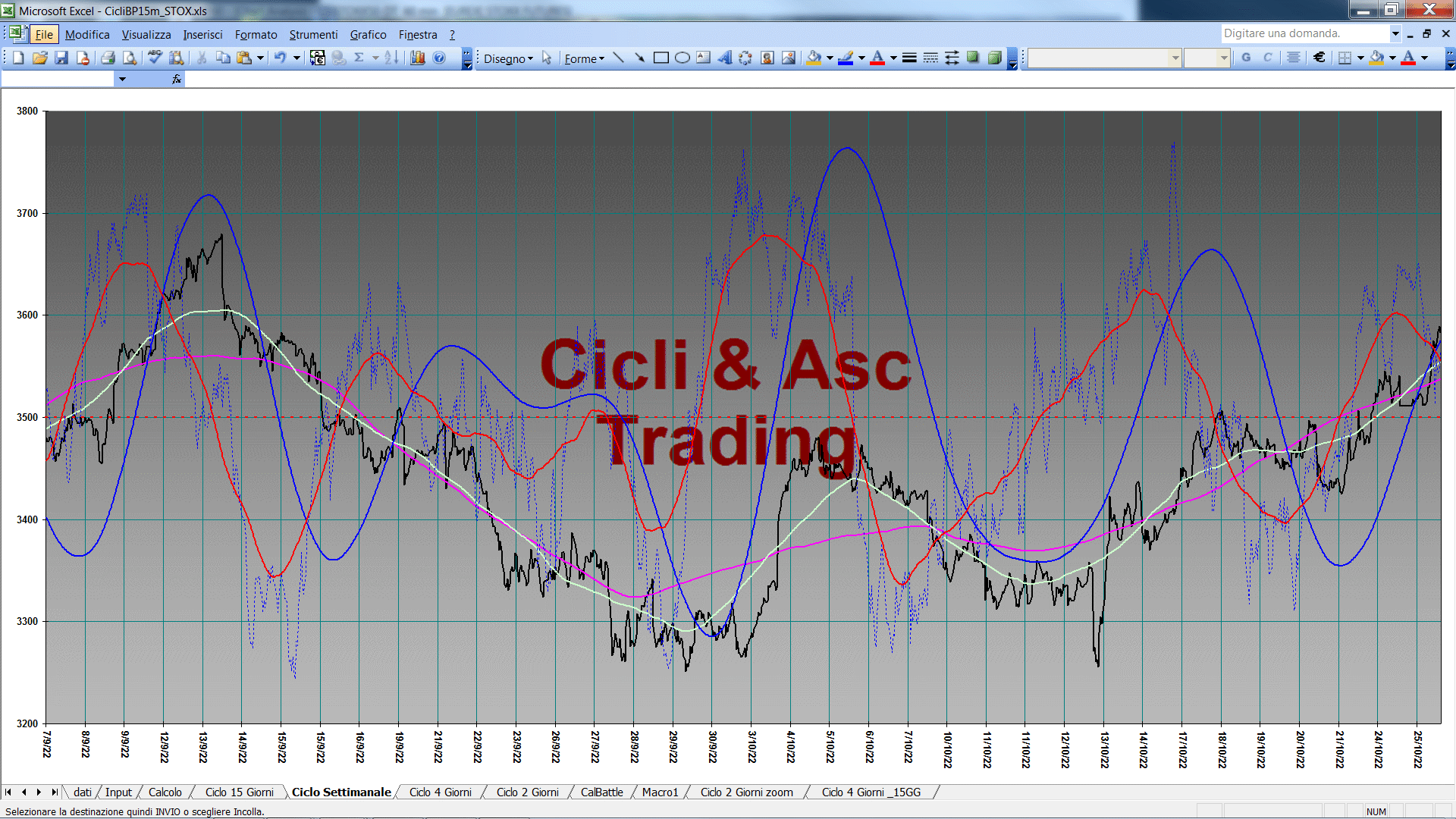1456x819 pixels.
Task: Click the Sort ascending A-Z icon
Action: (x=391, y=58)
